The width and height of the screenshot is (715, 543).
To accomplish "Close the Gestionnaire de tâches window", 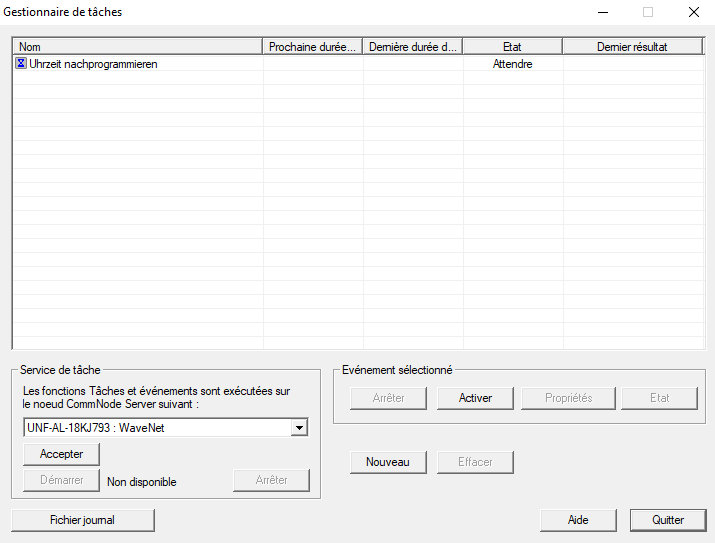I will (x=693, y=12).
